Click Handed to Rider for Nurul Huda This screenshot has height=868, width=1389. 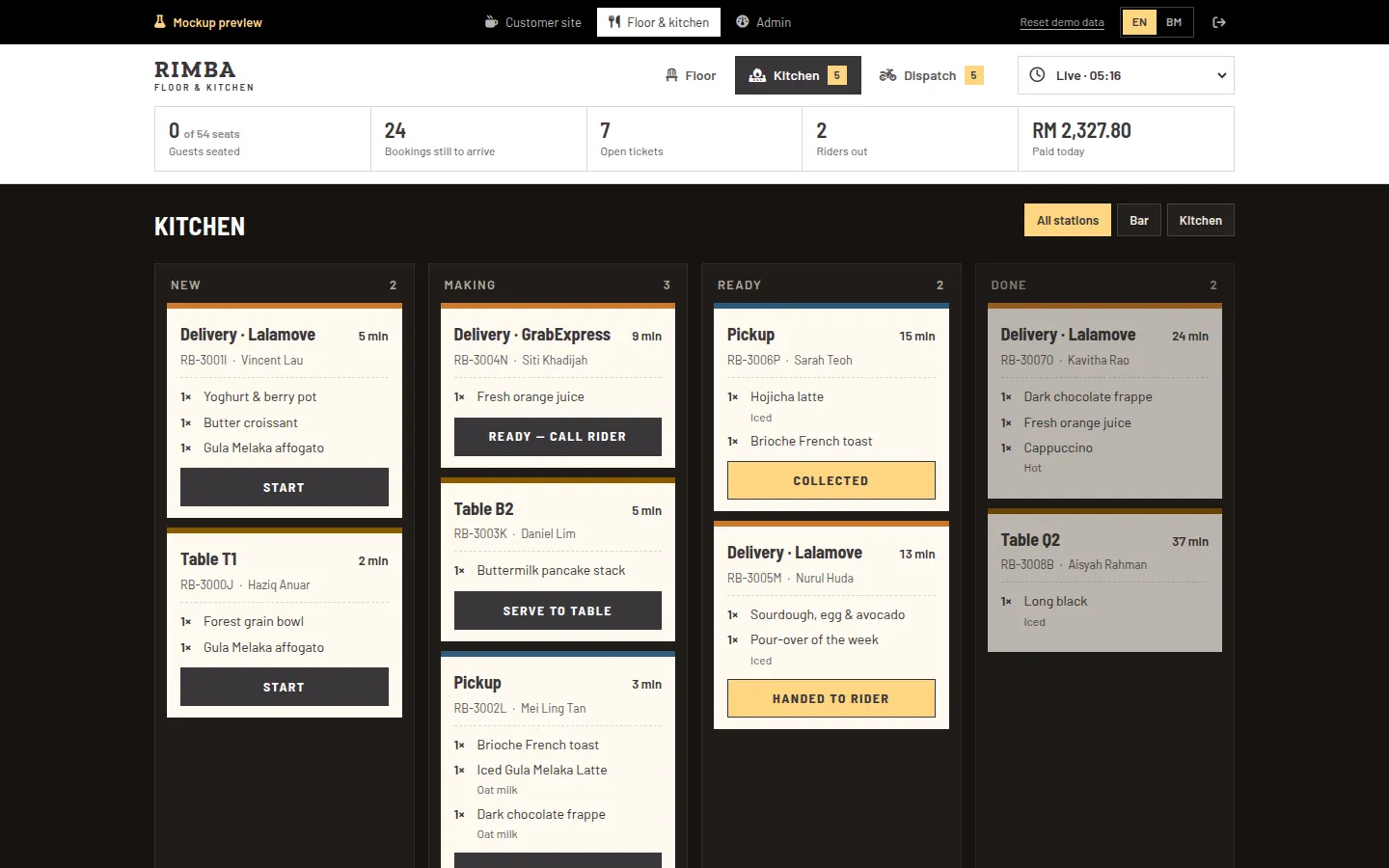coord(831,698)
